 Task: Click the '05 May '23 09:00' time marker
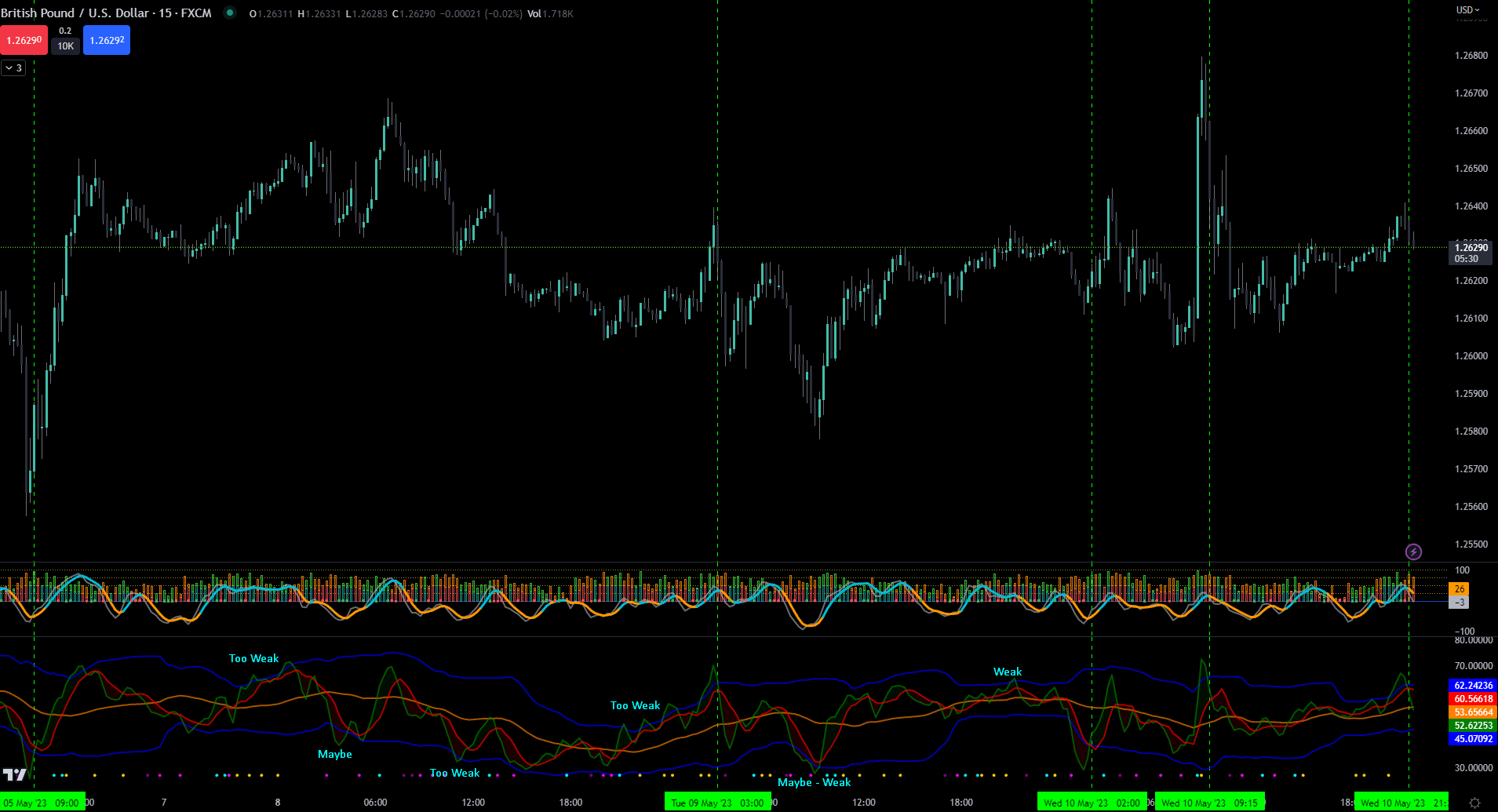(x=42, y=803)
